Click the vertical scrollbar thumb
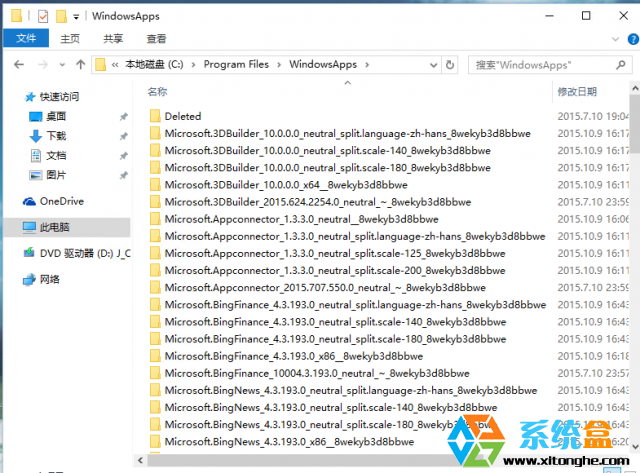The height and width of the screenshot is (473, 640). (635, 123)
